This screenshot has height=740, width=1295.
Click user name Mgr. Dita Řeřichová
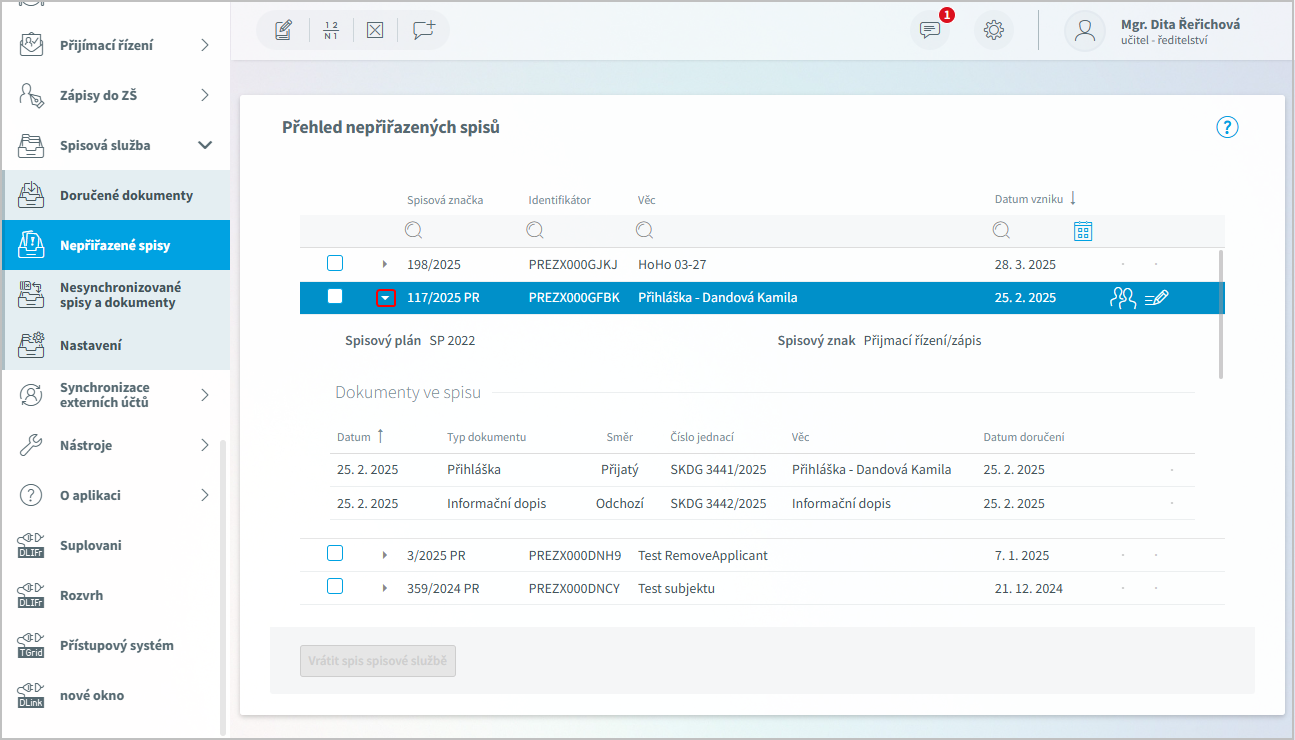(1180, 24)
